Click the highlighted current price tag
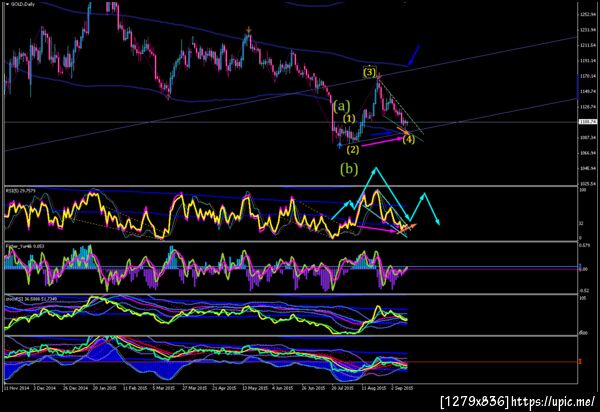 click(588, 122)
